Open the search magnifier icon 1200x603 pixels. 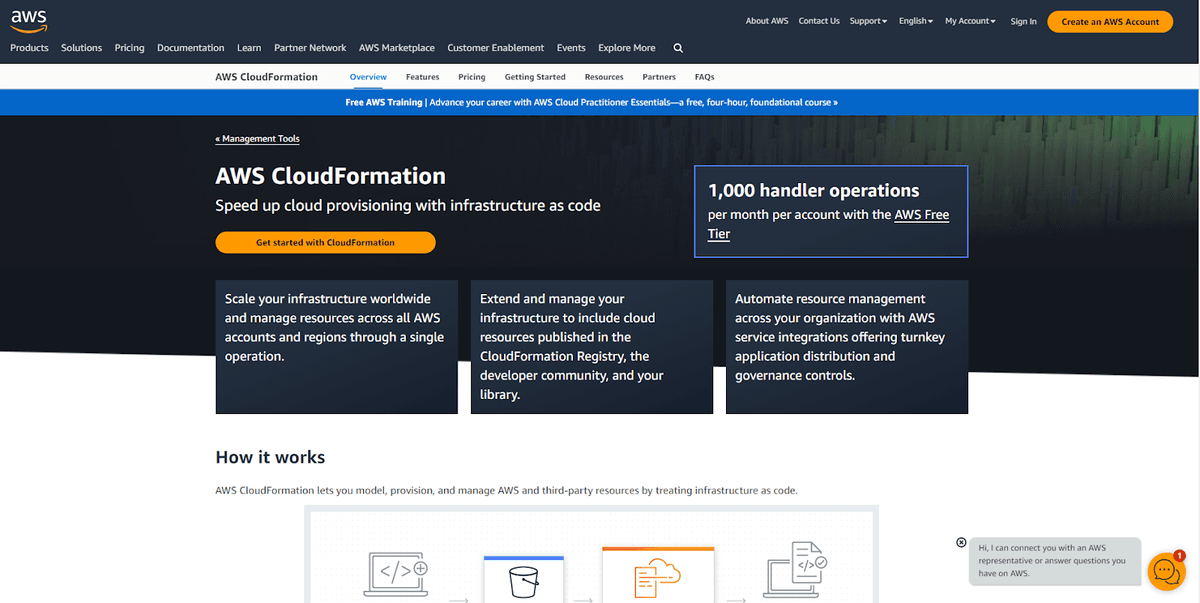click(x=678, y=48)
